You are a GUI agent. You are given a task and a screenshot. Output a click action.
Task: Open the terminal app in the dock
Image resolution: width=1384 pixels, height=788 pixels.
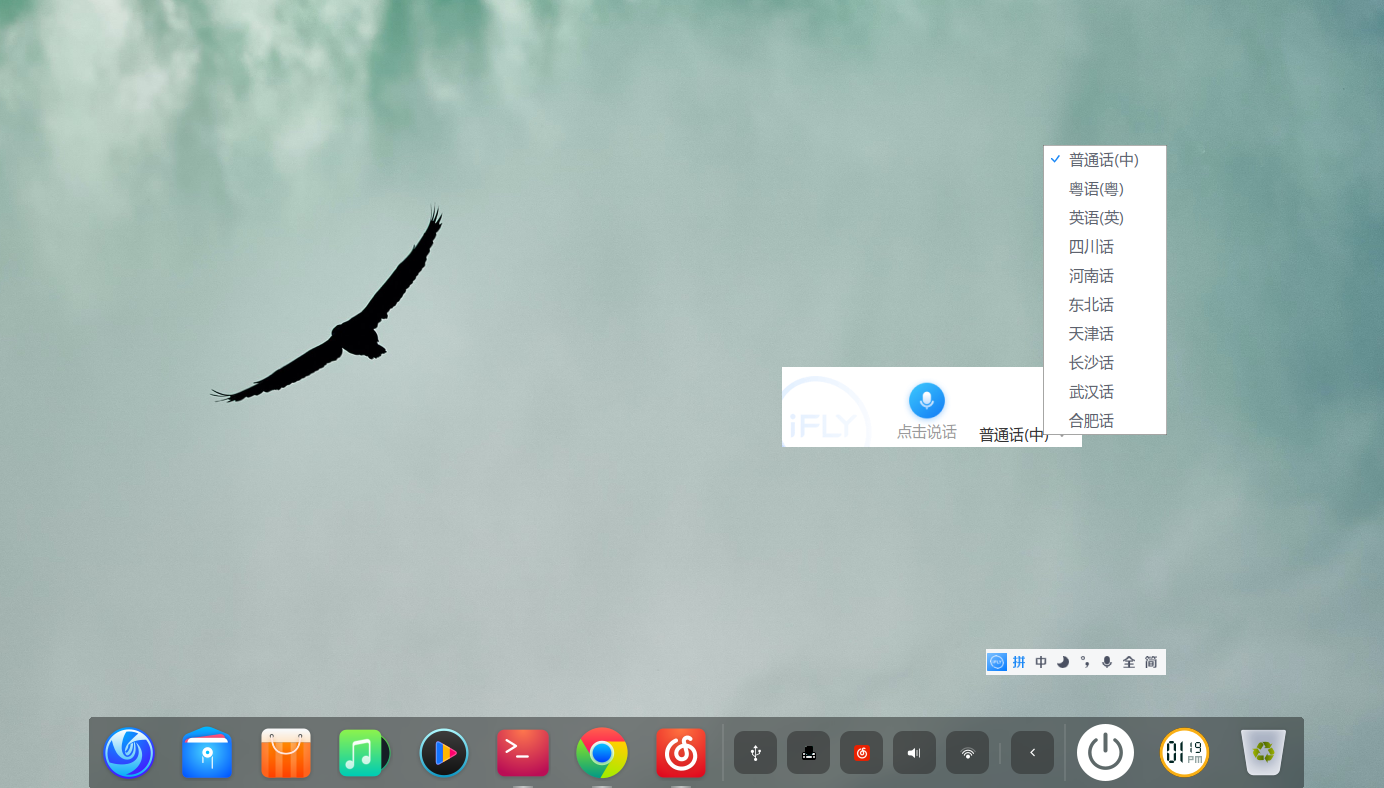coord(523,753)
